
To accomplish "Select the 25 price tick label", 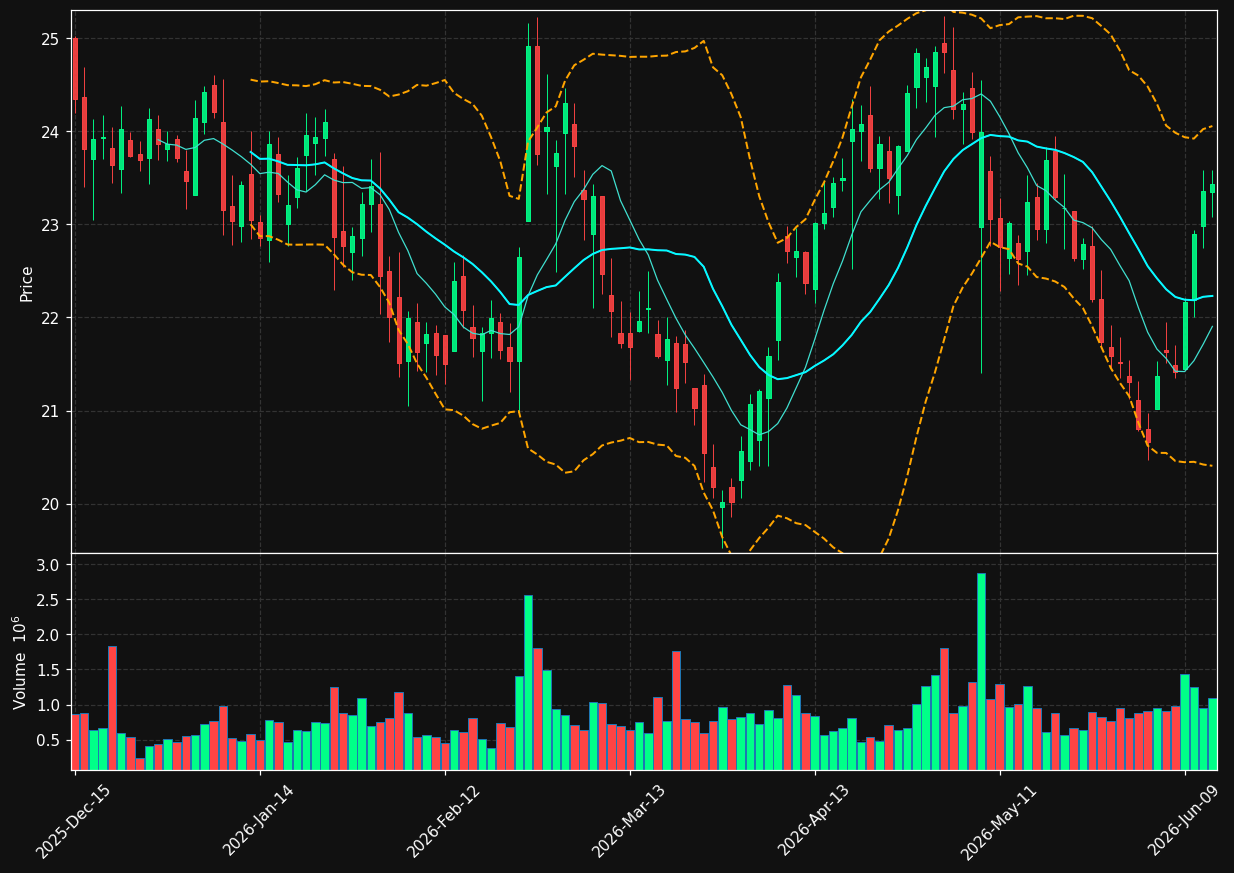I will 50,39.
